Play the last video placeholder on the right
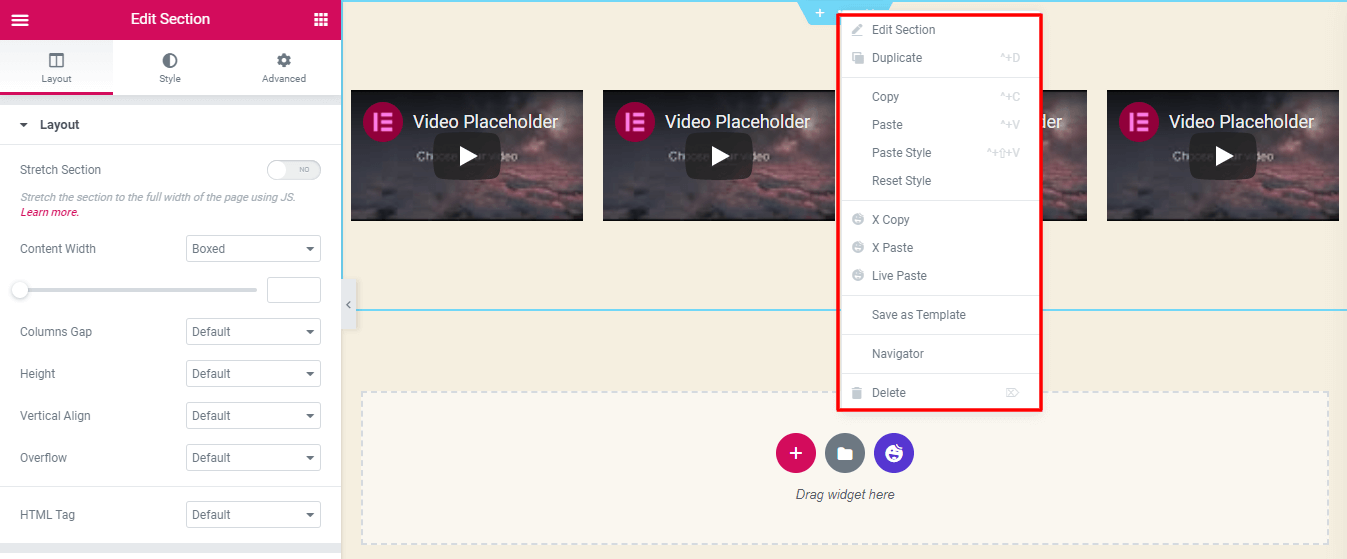1347x559 pixels. coord(1223,156)
